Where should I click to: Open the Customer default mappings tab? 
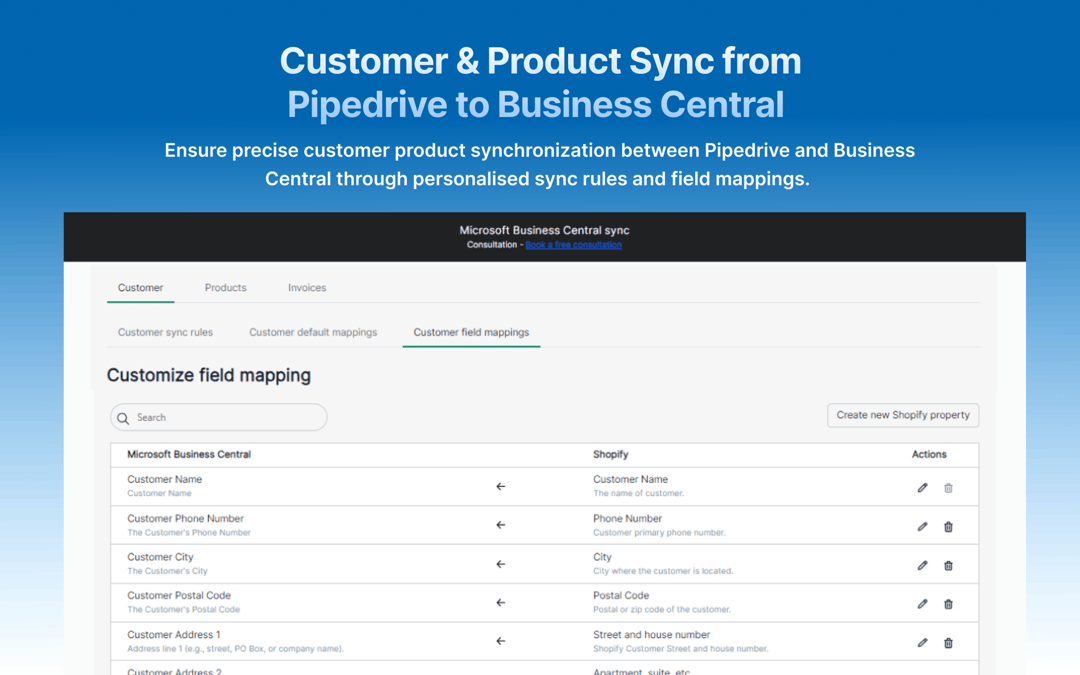click(x=313, y=331)
